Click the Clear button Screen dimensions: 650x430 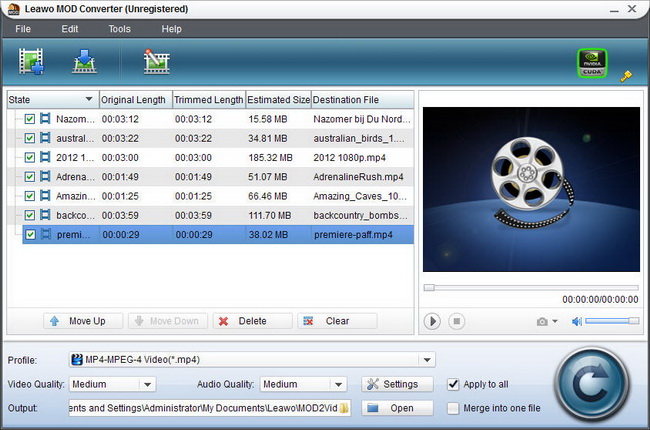pyautogui.click(x=337, y=321)
